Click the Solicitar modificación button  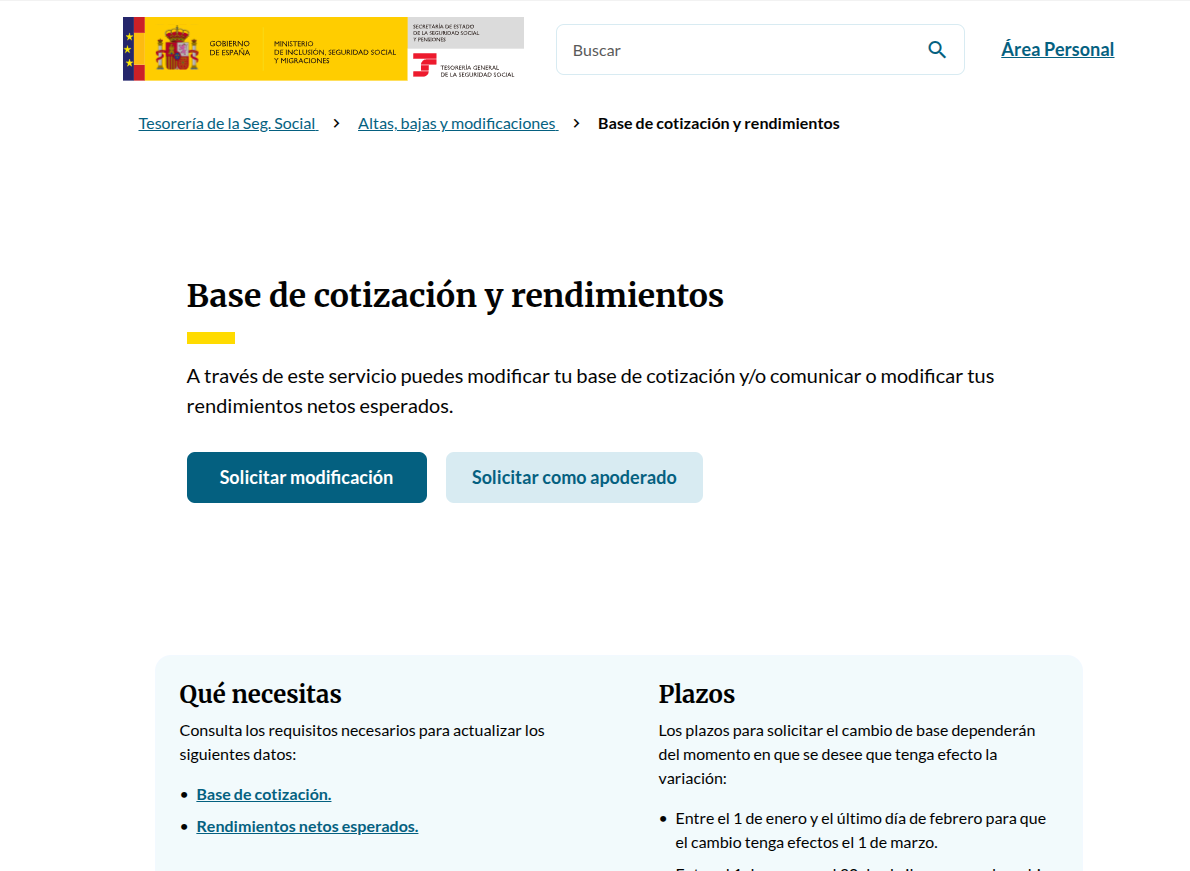click(x=307, y=477)
